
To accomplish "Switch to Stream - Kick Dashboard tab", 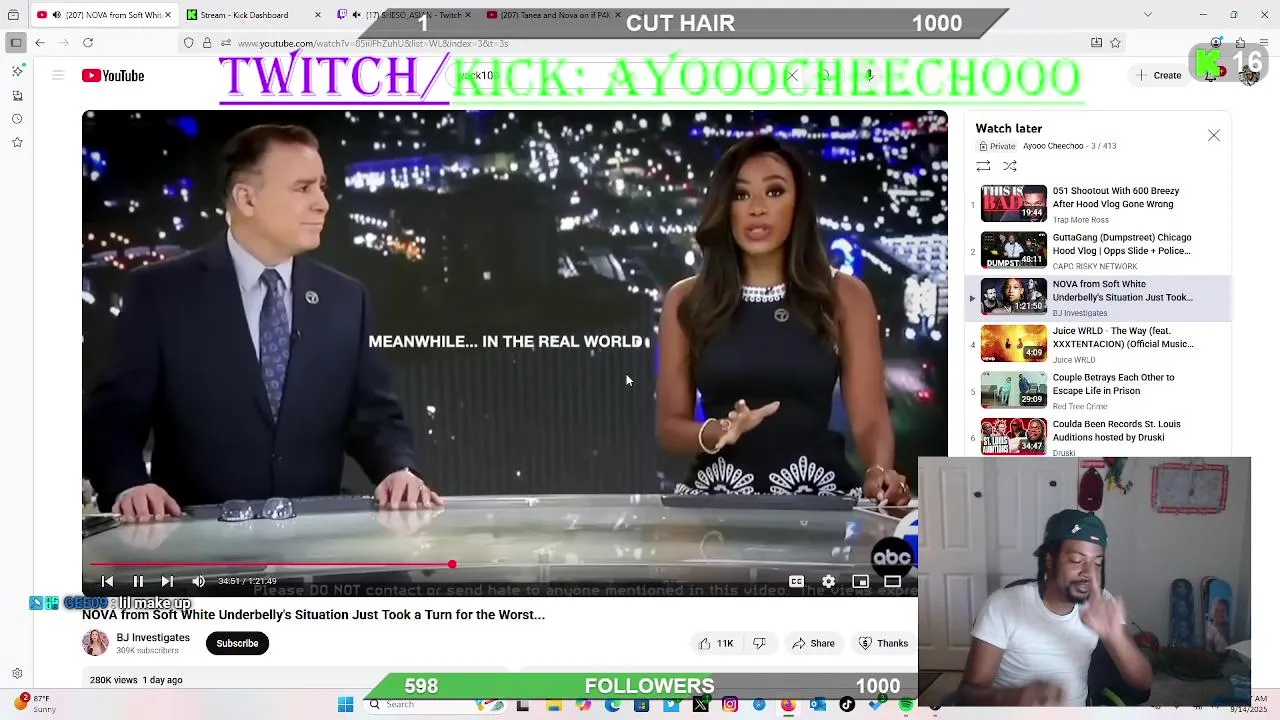I will pos(255,15).
